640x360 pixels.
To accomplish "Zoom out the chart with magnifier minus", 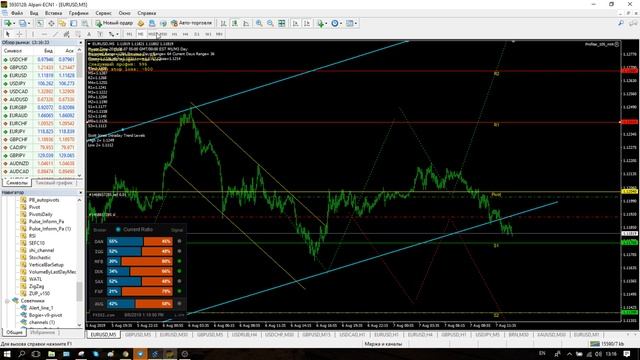I will click(x=270, y=23).
